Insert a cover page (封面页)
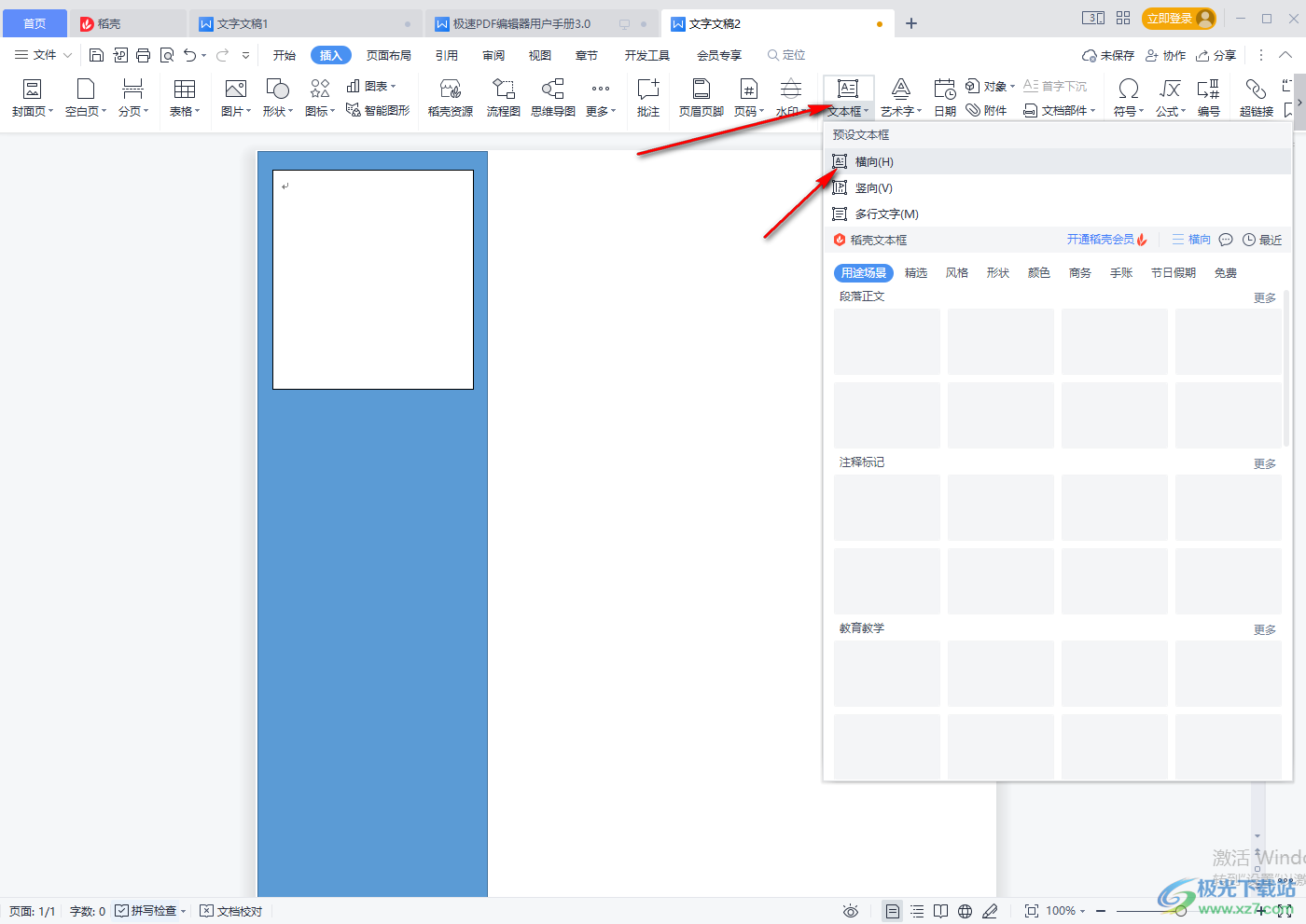Viewport: 1306px width, 924px height. 32,98
